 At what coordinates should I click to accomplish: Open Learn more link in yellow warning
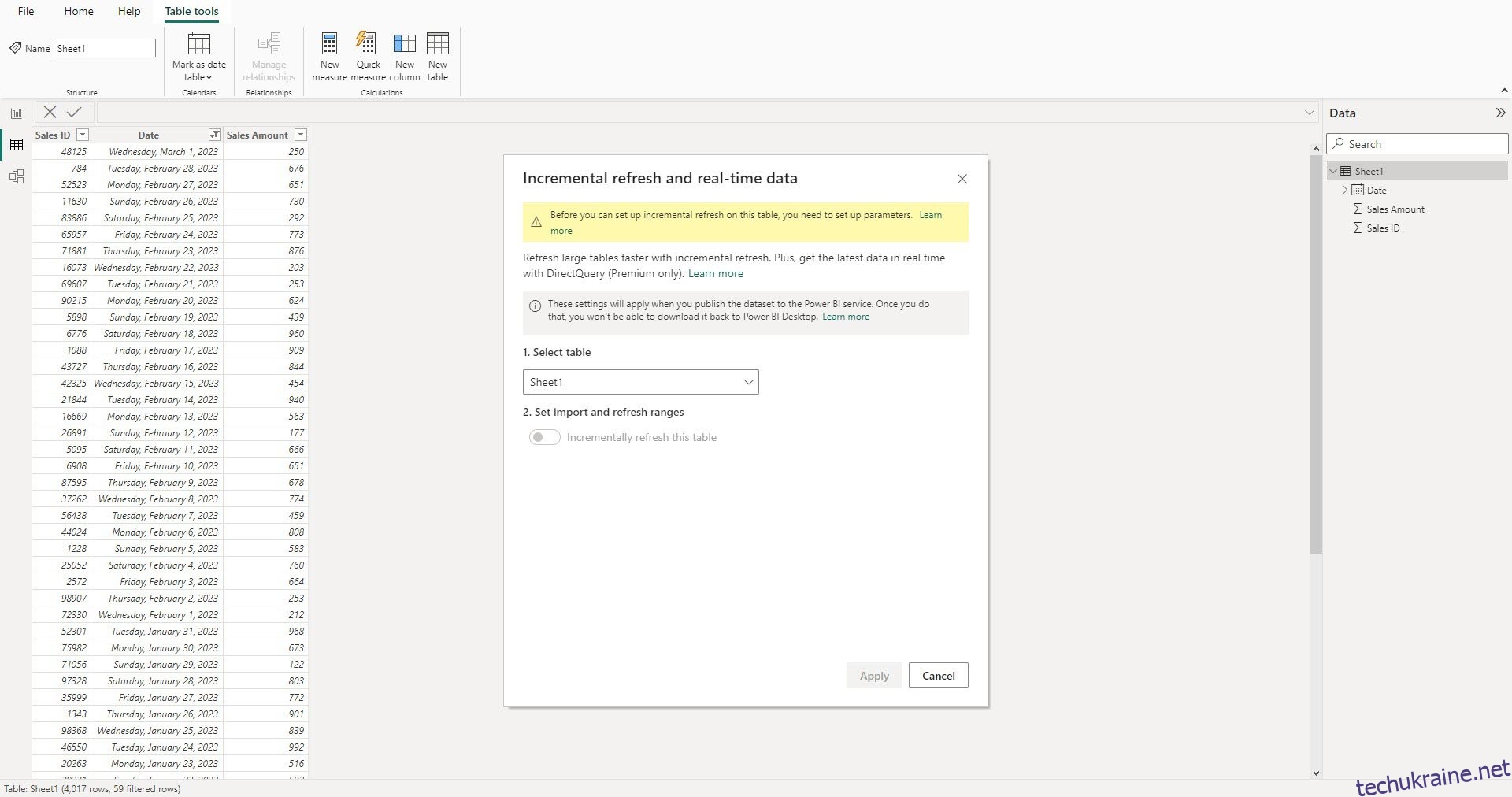coord(931,215)
